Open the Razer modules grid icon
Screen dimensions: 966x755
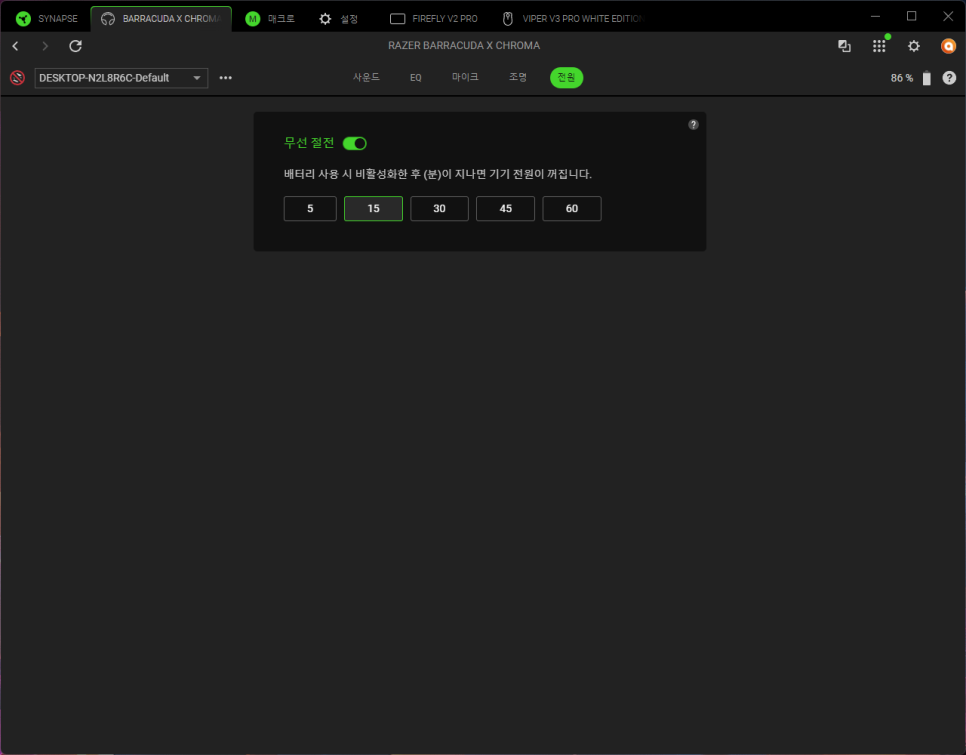click(x=879, y=46)
